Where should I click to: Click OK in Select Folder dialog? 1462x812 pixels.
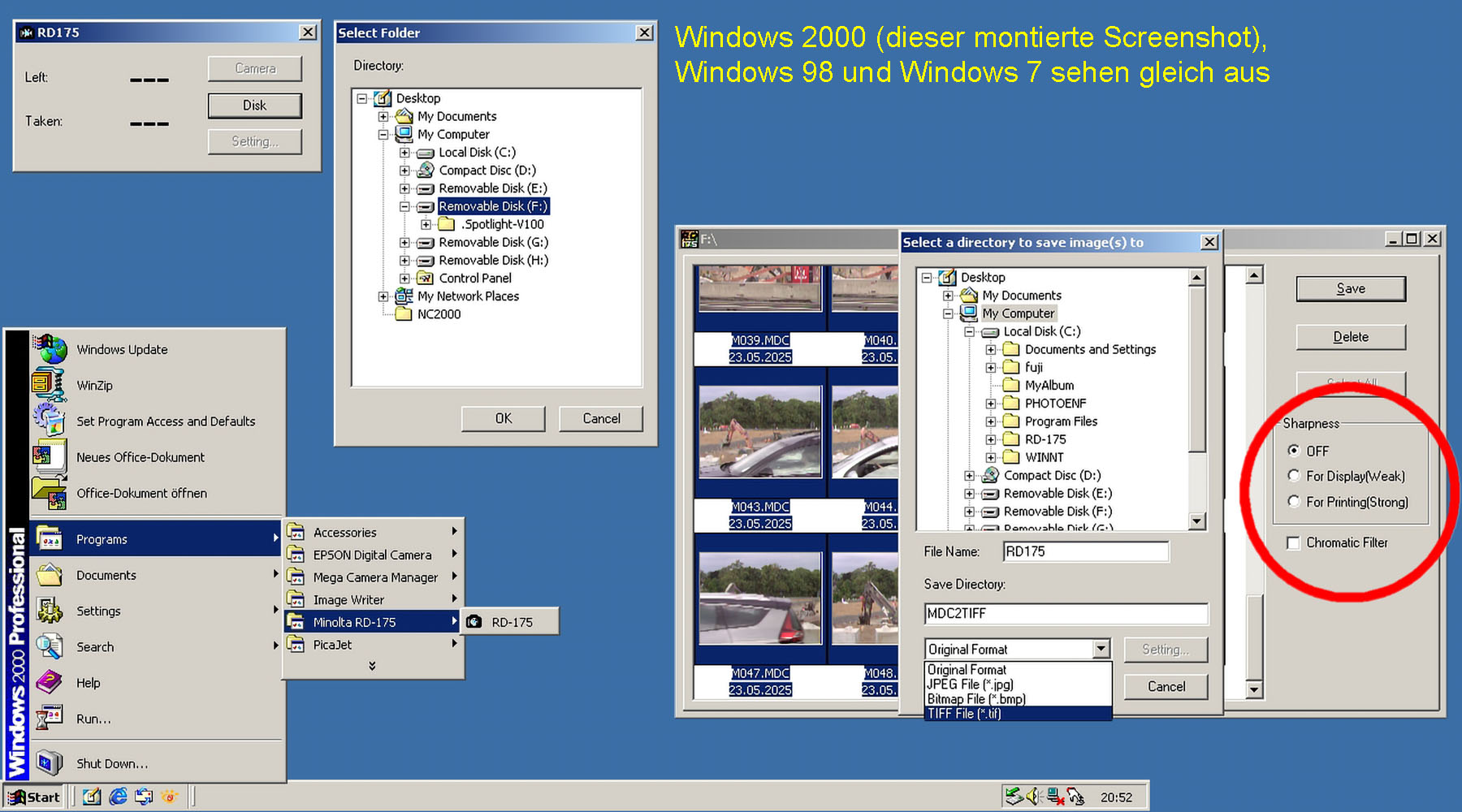coord(503,418)
